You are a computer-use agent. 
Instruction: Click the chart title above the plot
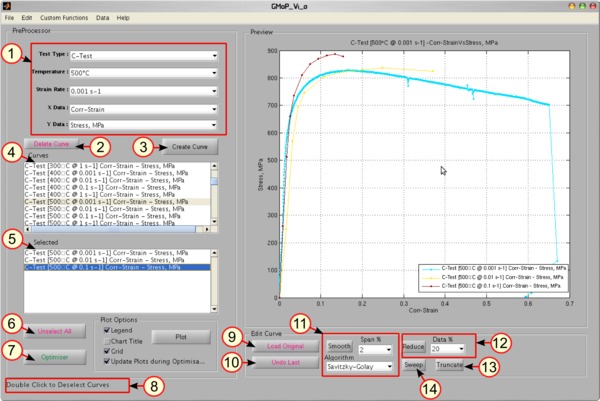pos(424,43)
